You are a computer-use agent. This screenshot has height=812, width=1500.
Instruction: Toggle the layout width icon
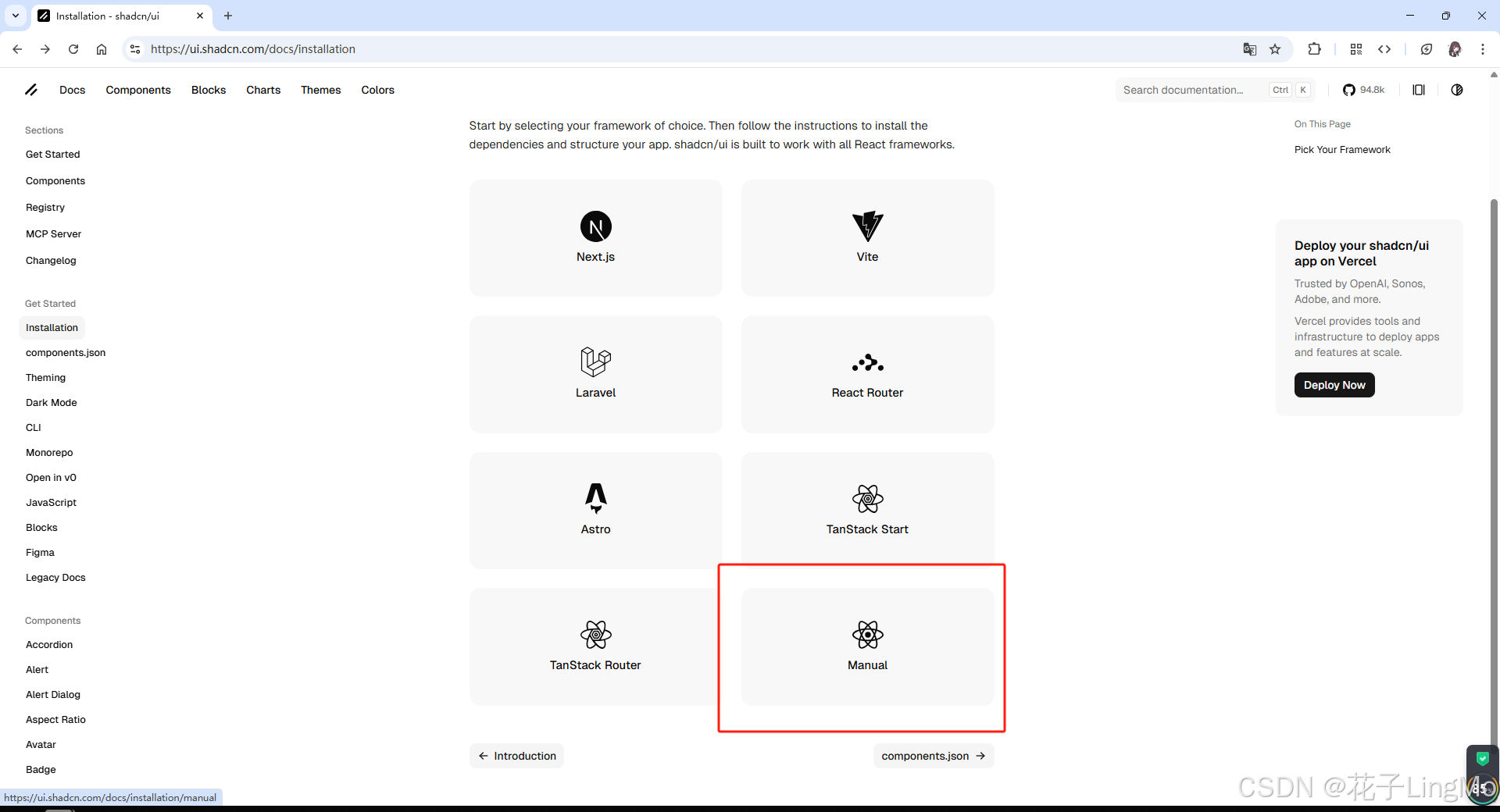(1419, 90)
